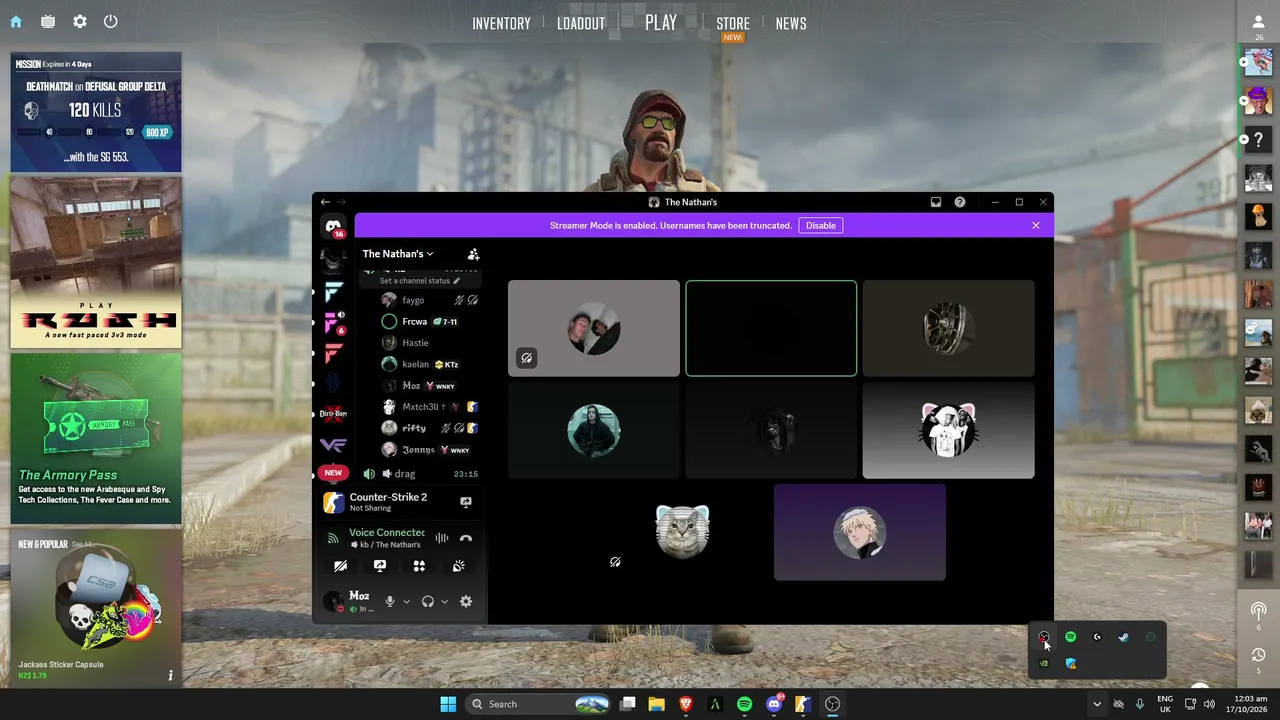This screenshot has width=1280, height=720.
Task: Start a Discord activity
Action: [x=419, y=566]
